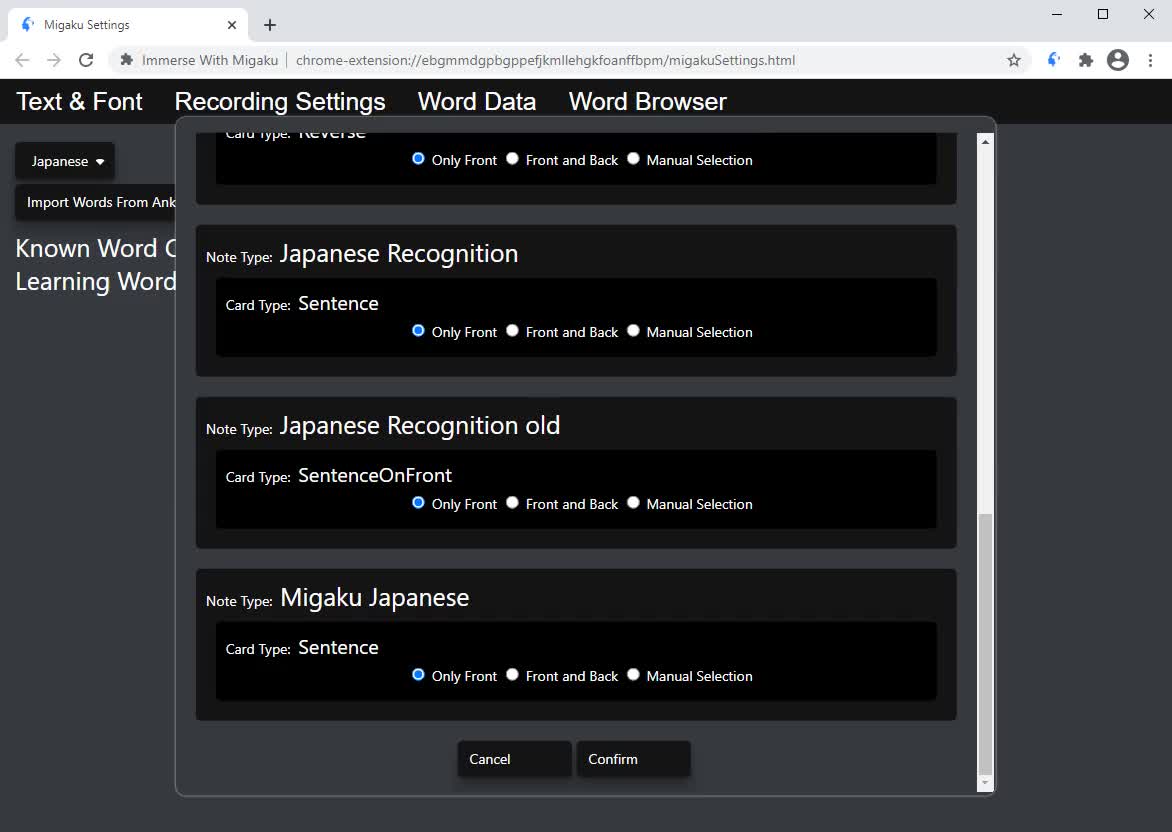Click the dialog scrollbar thumb
The width and height of the screenshot is (1172, 832).
click(x=985, y=644)
